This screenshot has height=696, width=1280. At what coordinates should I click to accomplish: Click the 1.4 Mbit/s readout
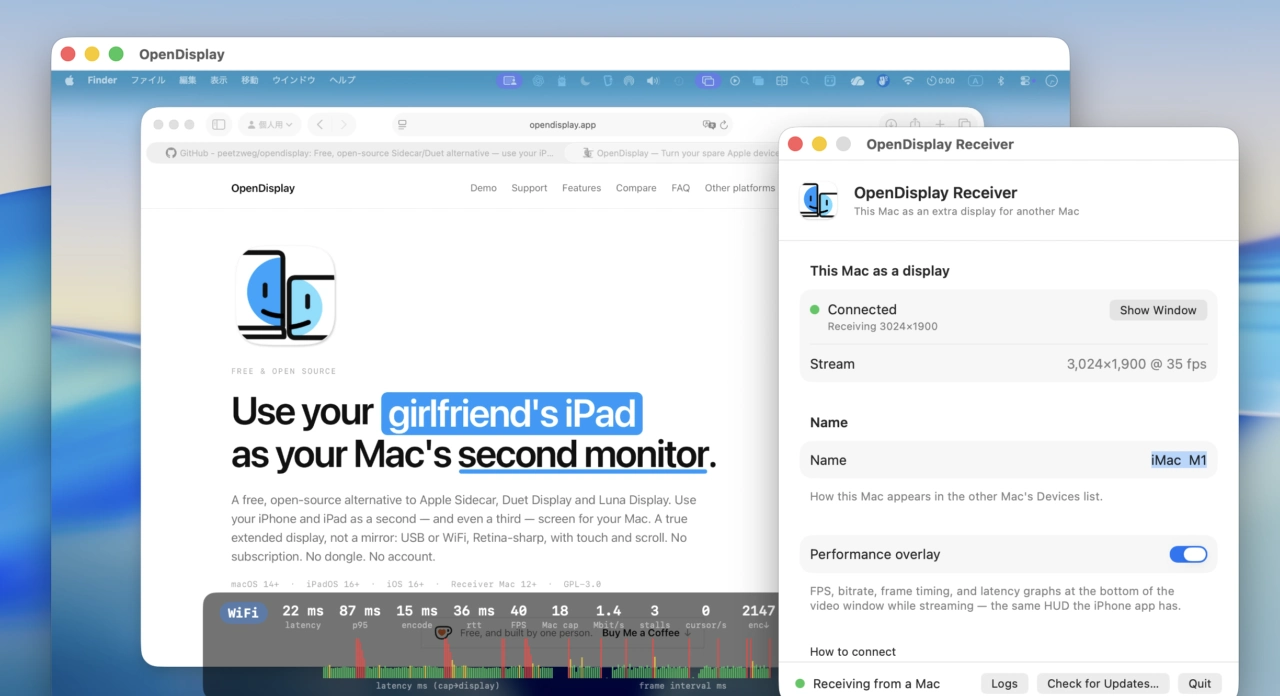point(608,616)
